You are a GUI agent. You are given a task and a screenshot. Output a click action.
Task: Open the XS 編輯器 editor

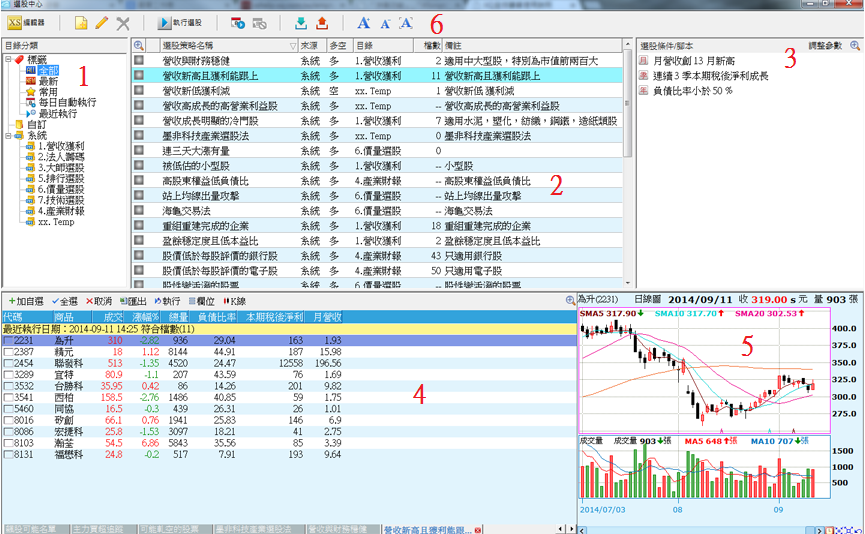click(x=29, y=22)
